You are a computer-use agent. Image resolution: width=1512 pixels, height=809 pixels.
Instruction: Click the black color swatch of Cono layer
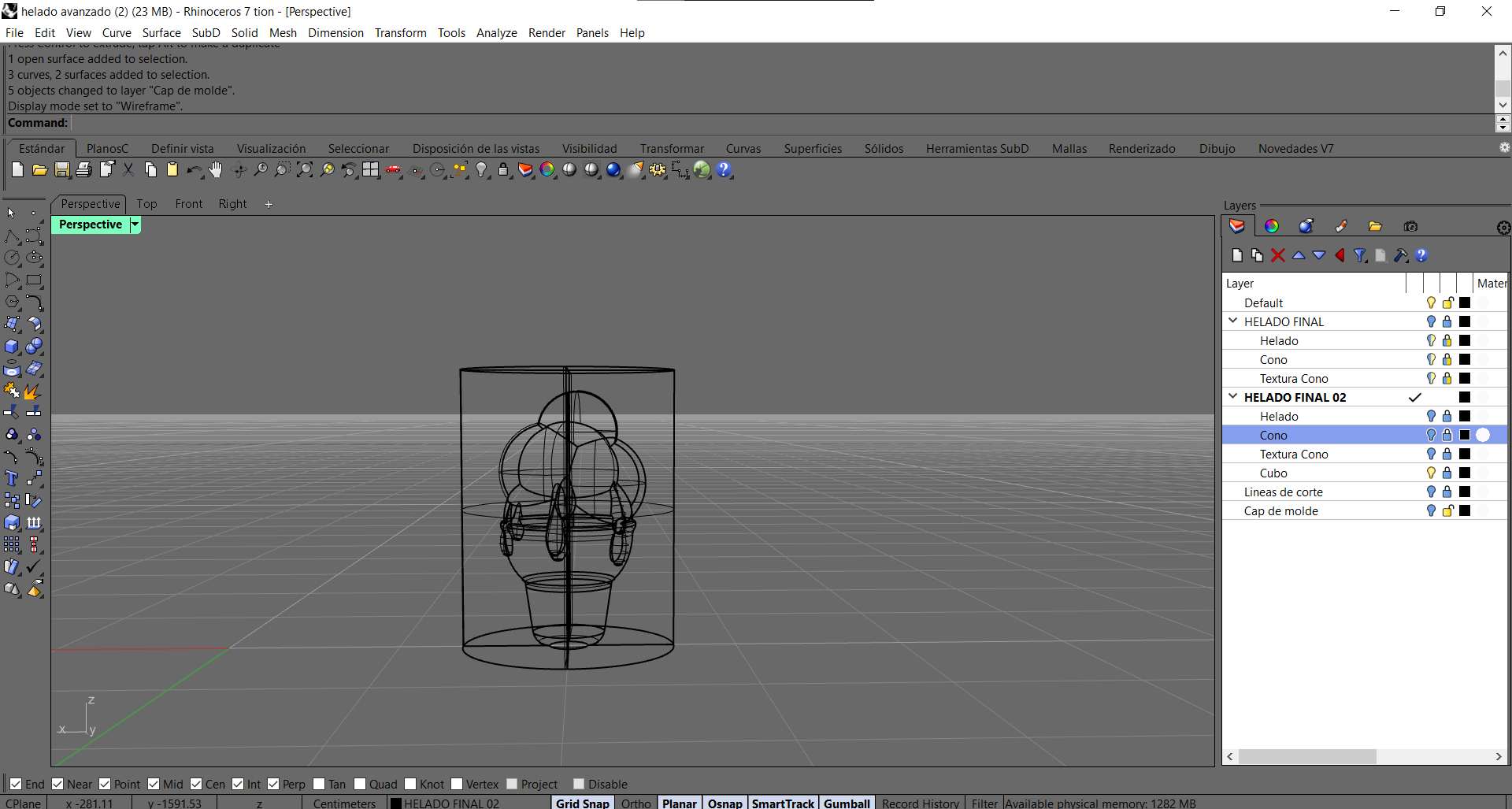(1465, 435)
